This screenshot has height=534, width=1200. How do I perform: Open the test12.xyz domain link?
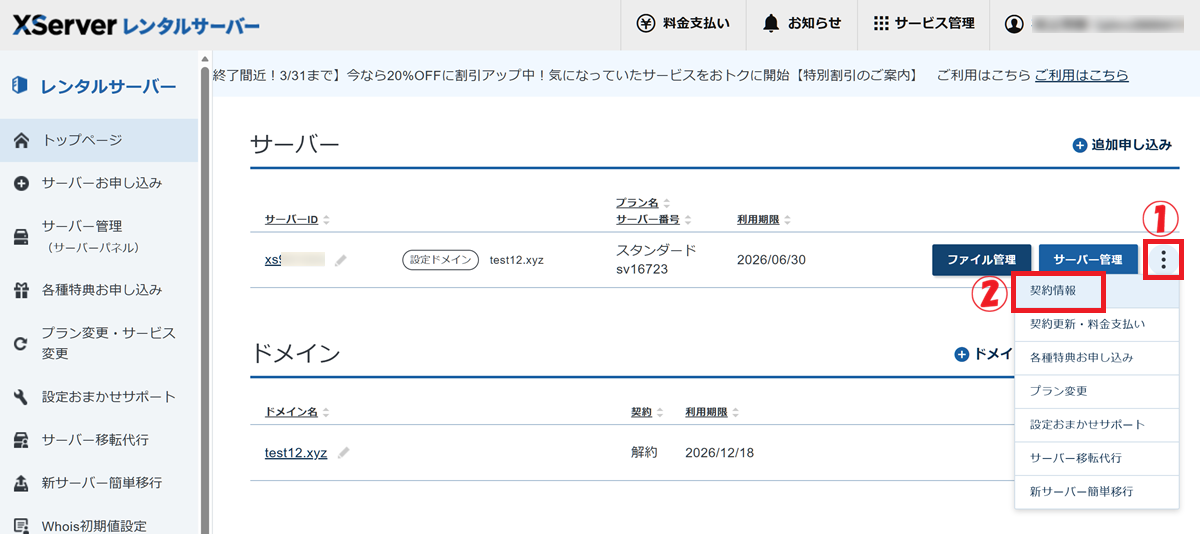pyautogui.click(x=295, y=453)
